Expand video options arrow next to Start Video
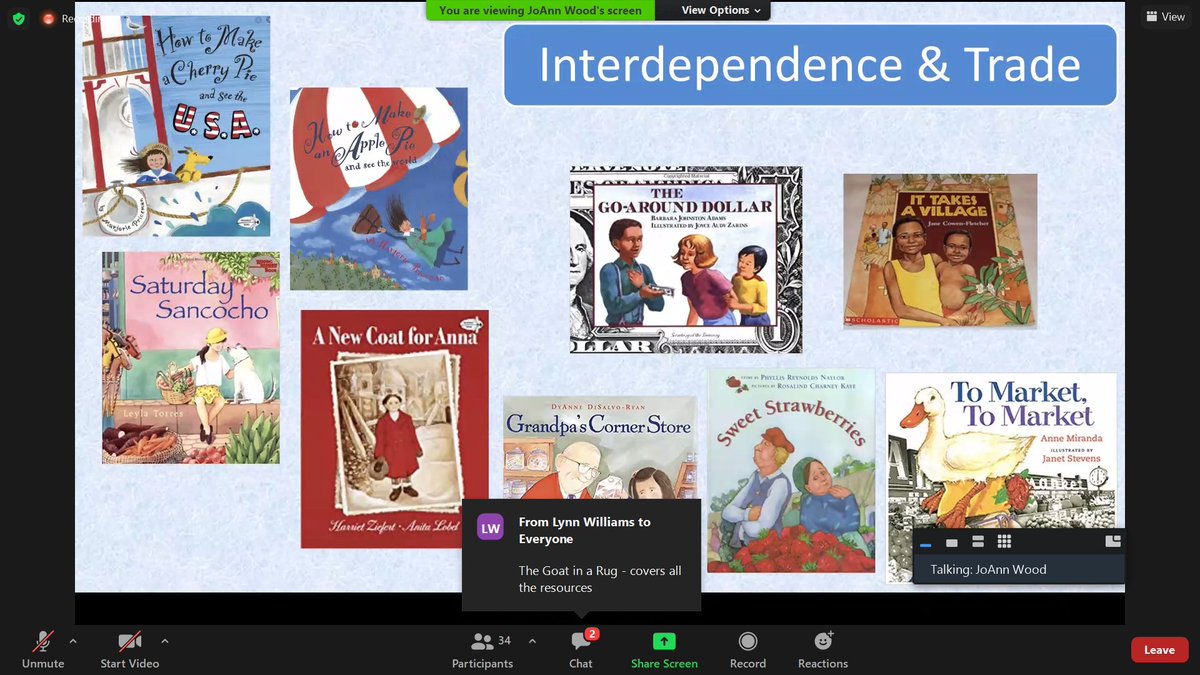 (165, 641)
